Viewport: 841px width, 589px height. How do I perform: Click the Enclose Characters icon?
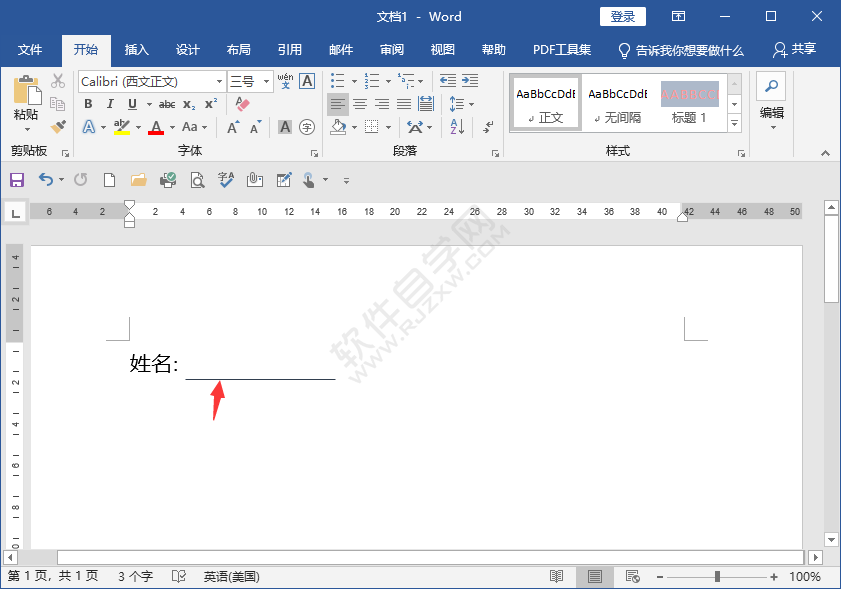pyautogui.click(x=307, y=127)
